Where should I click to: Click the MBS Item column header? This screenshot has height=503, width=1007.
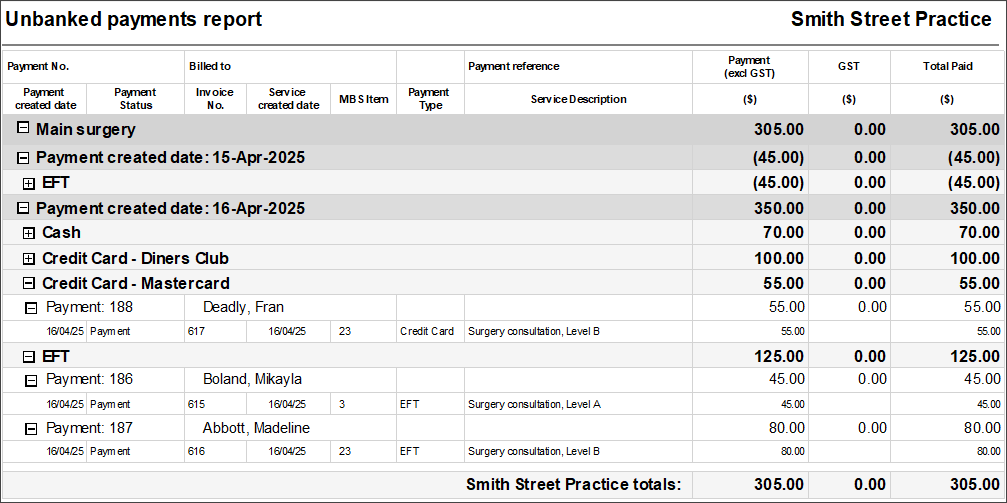[364, 99]
